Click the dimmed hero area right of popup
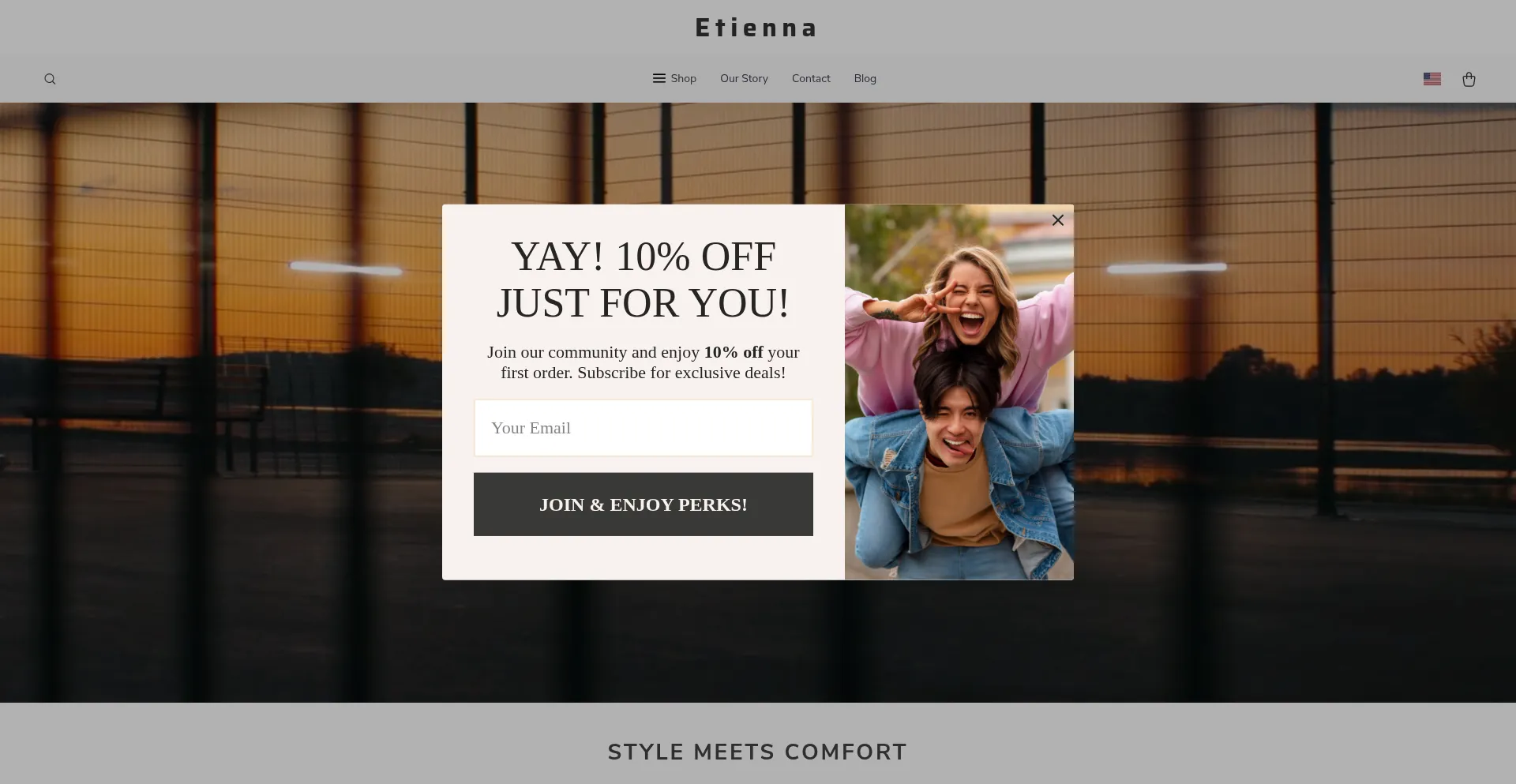 (1295, 403)
